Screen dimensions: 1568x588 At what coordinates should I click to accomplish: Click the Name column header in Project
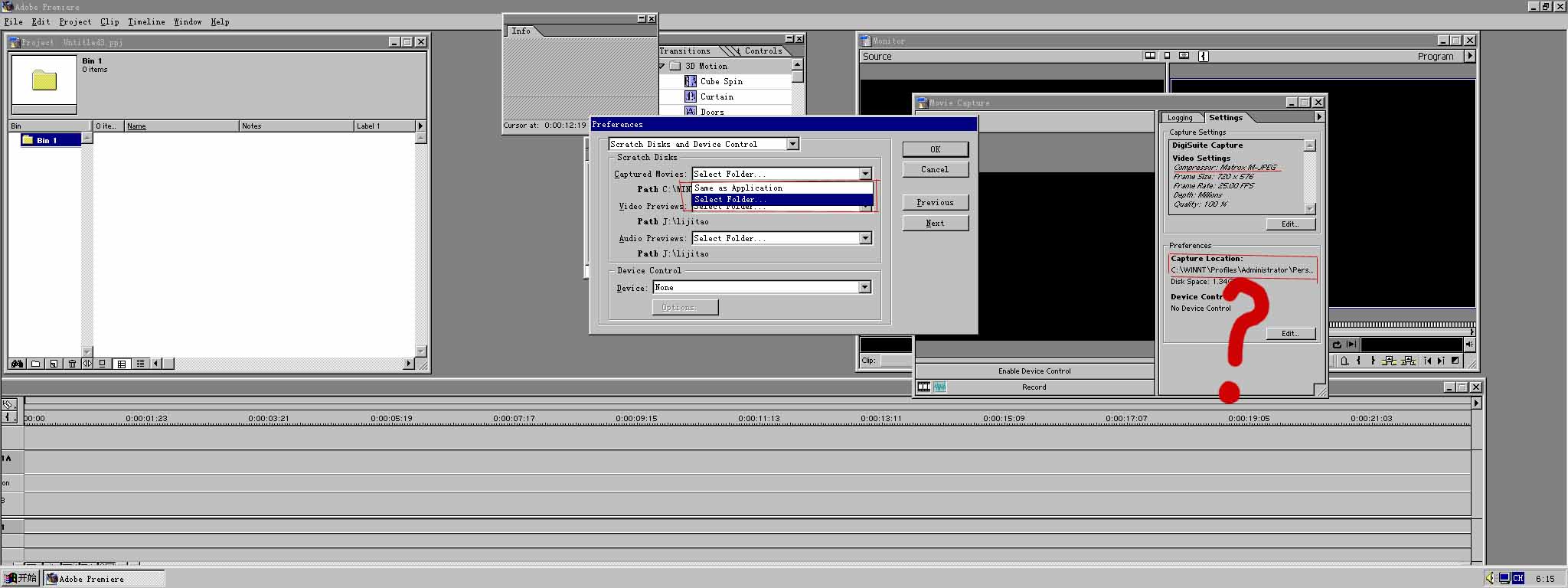coord(182,126)
